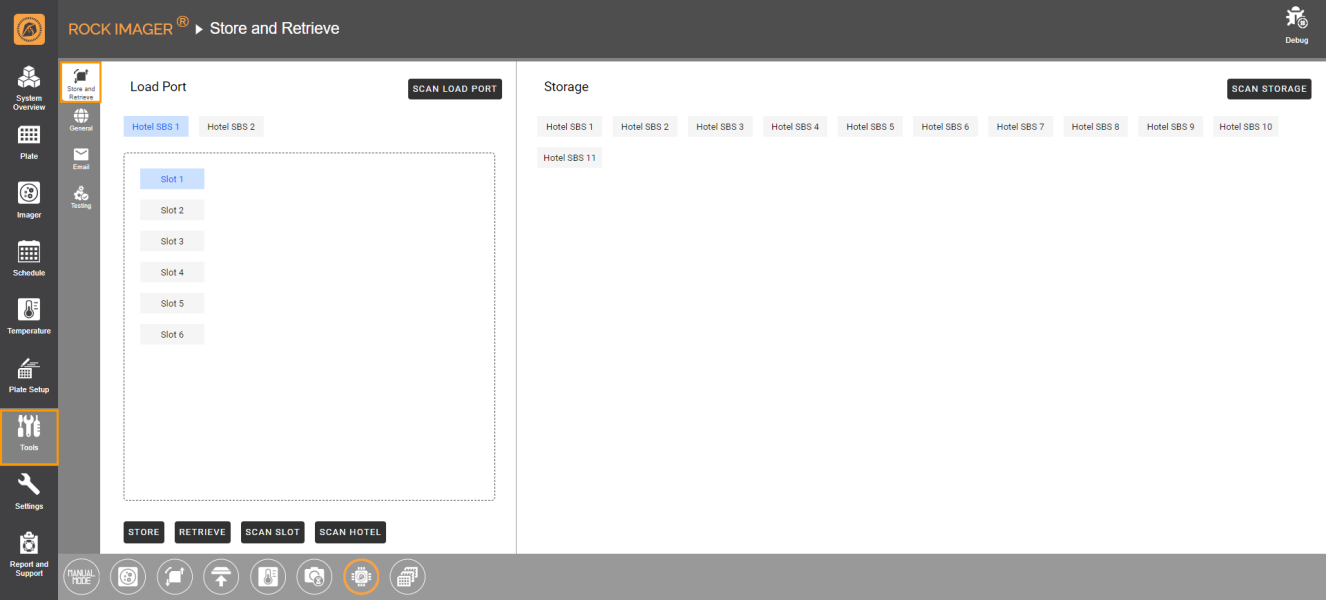Screen dimensions: 1326x600
Task: Open the Plate Setup section
Action: (x=29, y=374)
